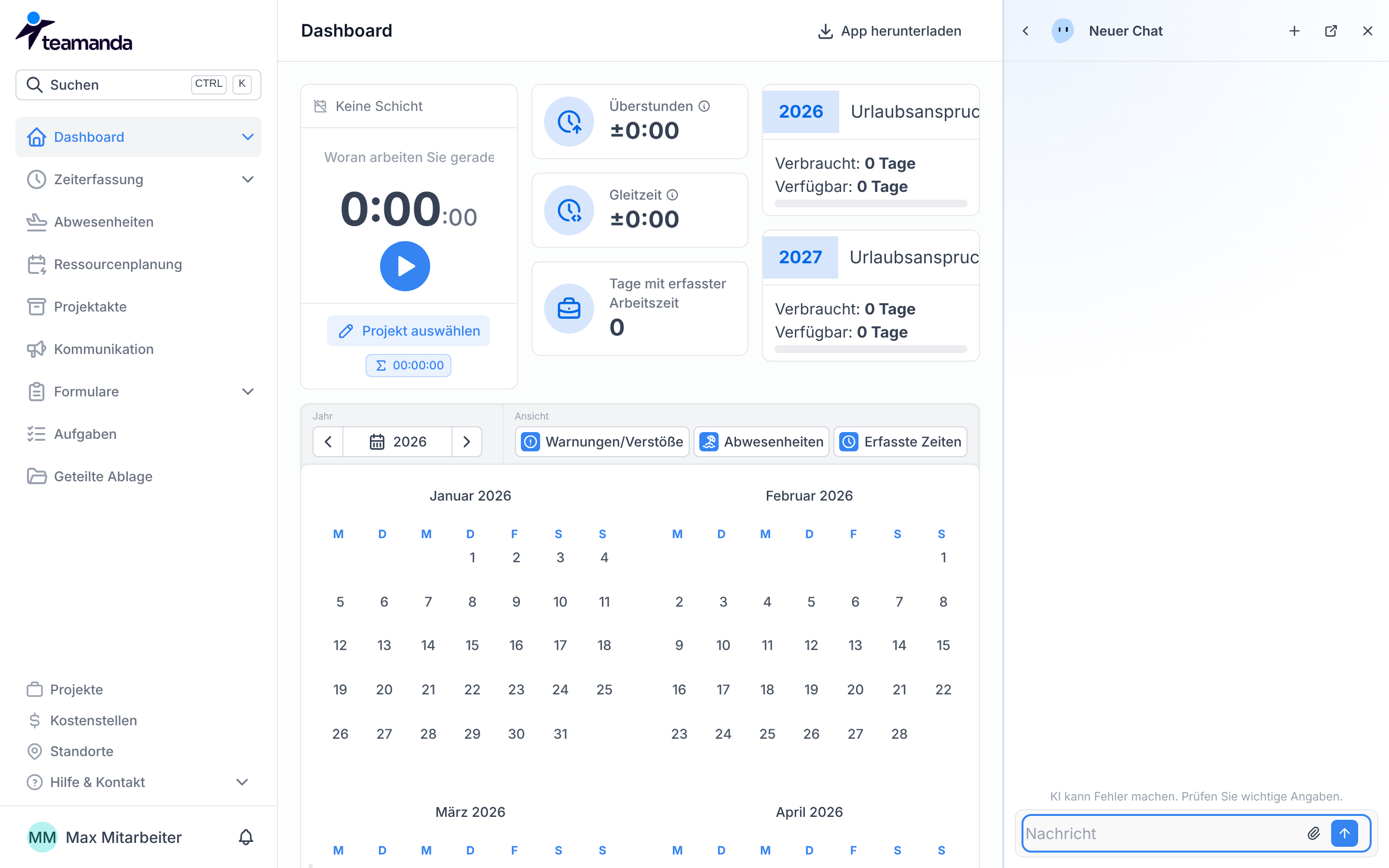This screenshot has height=868, width=1389.
Task: Click the Überstunden clock icon
Action: tap(569, 122)
